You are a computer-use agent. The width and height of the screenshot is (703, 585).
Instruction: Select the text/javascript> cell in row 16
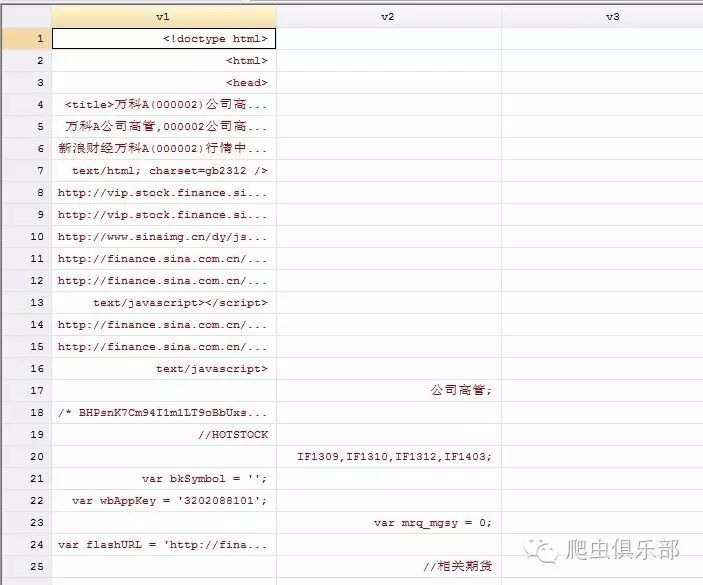tap(164, 368)
